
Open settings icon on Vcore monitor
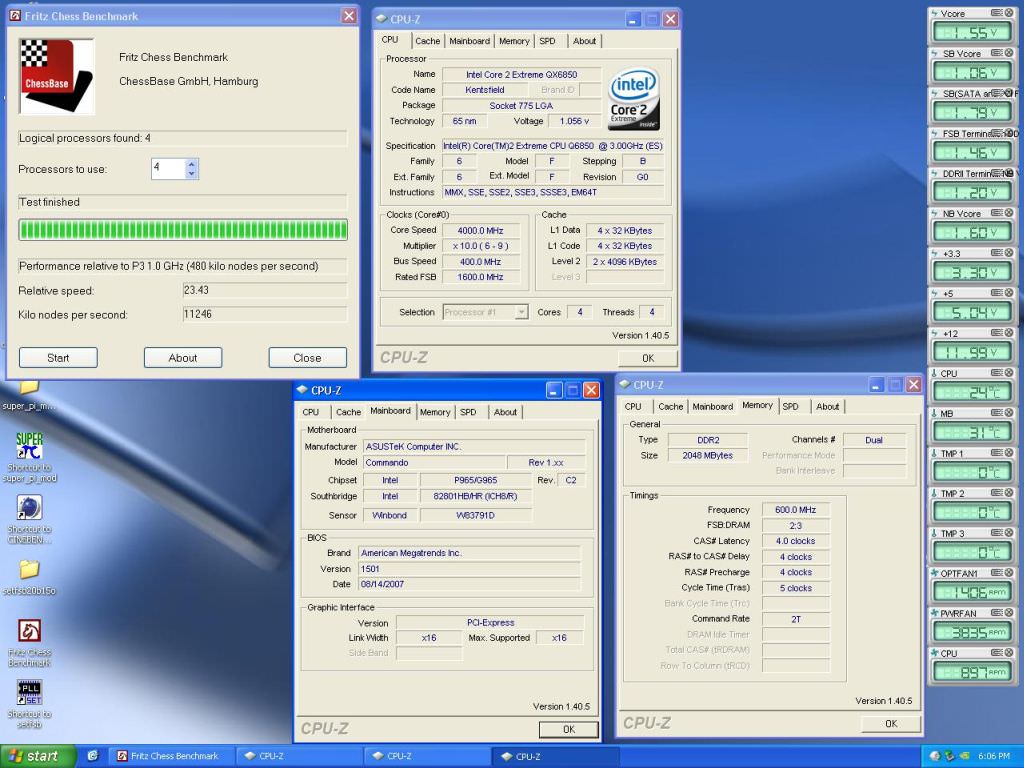pyautogui.click(x=997, y=12)
